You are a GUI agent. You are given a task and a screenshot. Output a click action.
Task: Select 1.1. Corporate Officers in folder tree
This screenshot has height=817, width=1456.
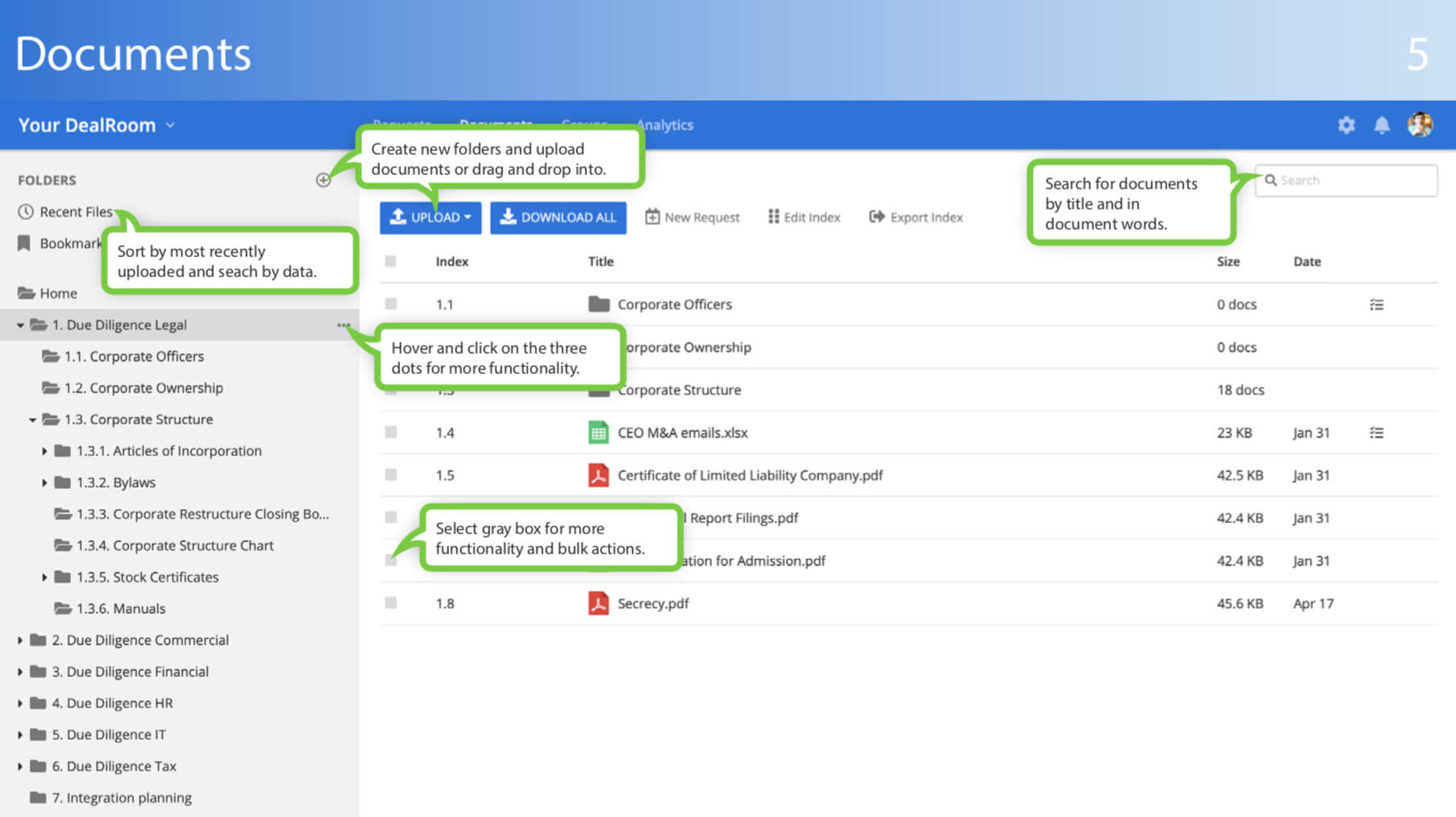coord(134,356)
